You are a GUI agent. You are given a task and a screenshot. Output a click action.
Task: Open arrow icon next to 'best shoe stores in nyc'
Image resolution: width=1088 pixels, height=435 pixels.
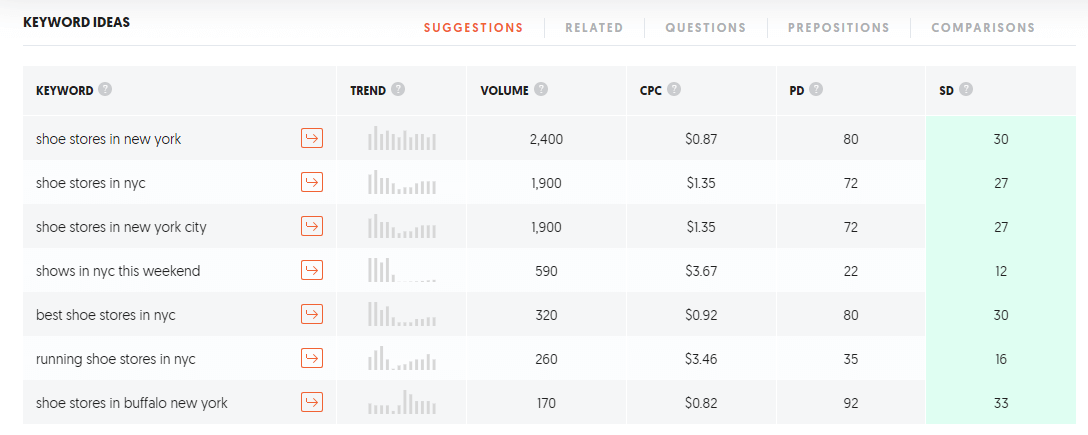tap(312, 314)
